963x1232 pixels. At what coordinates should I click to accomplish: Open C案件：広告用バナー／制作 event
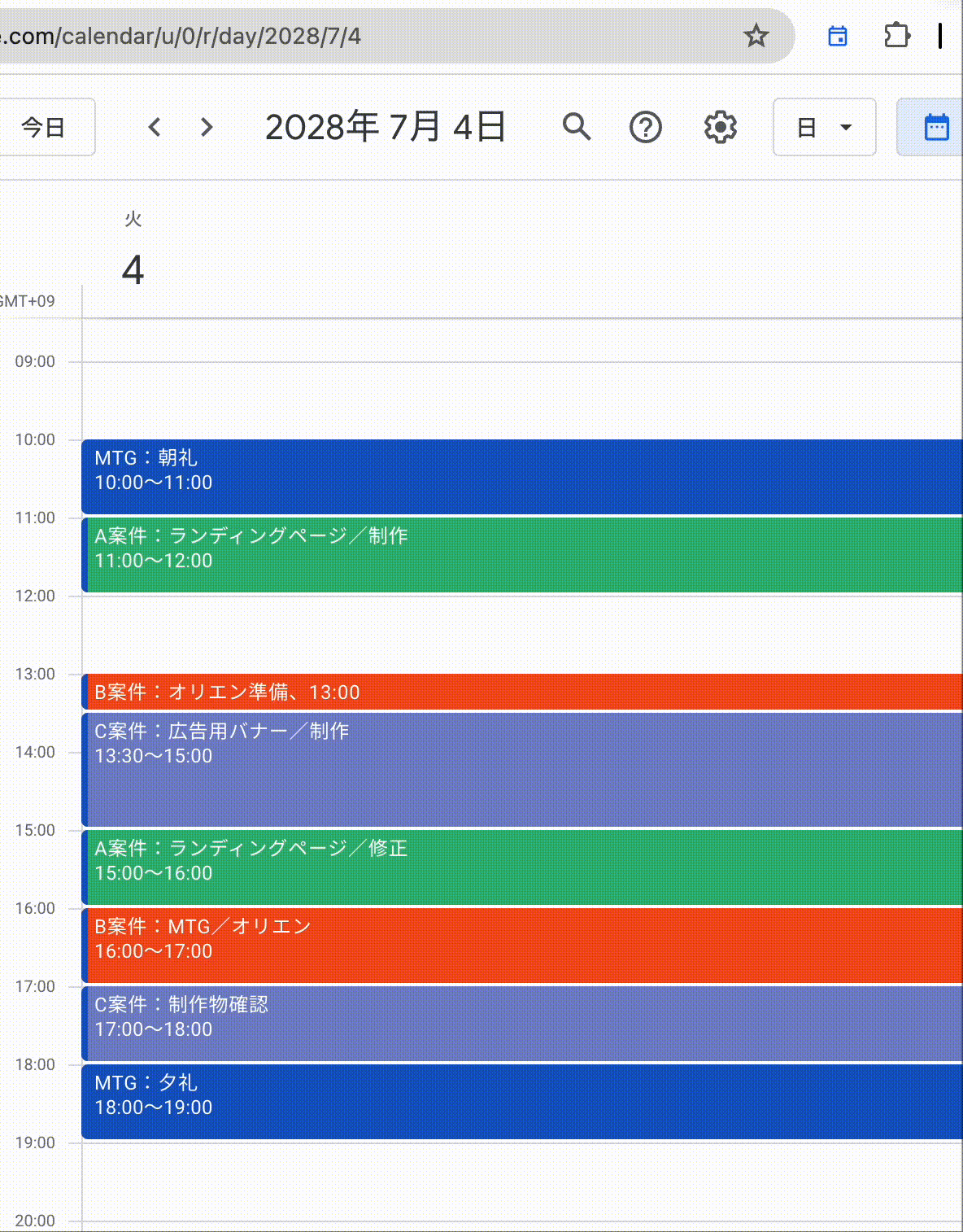point(522,770)
